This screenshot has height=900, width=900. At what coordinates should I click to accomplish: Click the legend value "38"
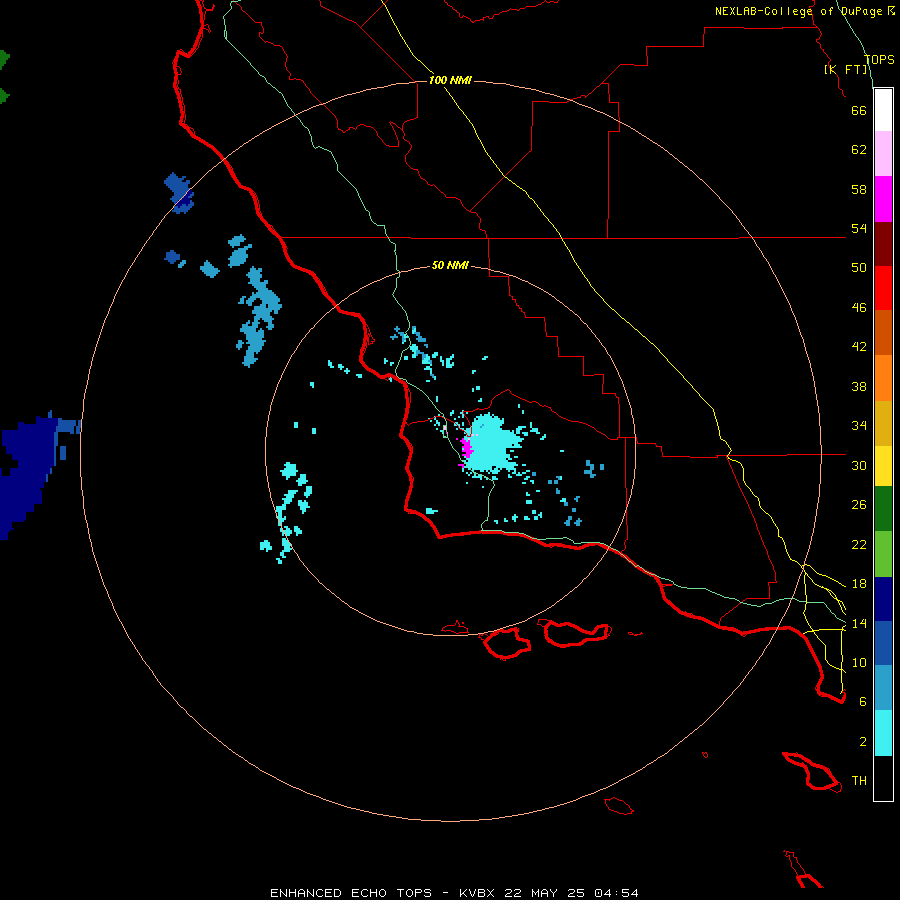pos(859,386)
